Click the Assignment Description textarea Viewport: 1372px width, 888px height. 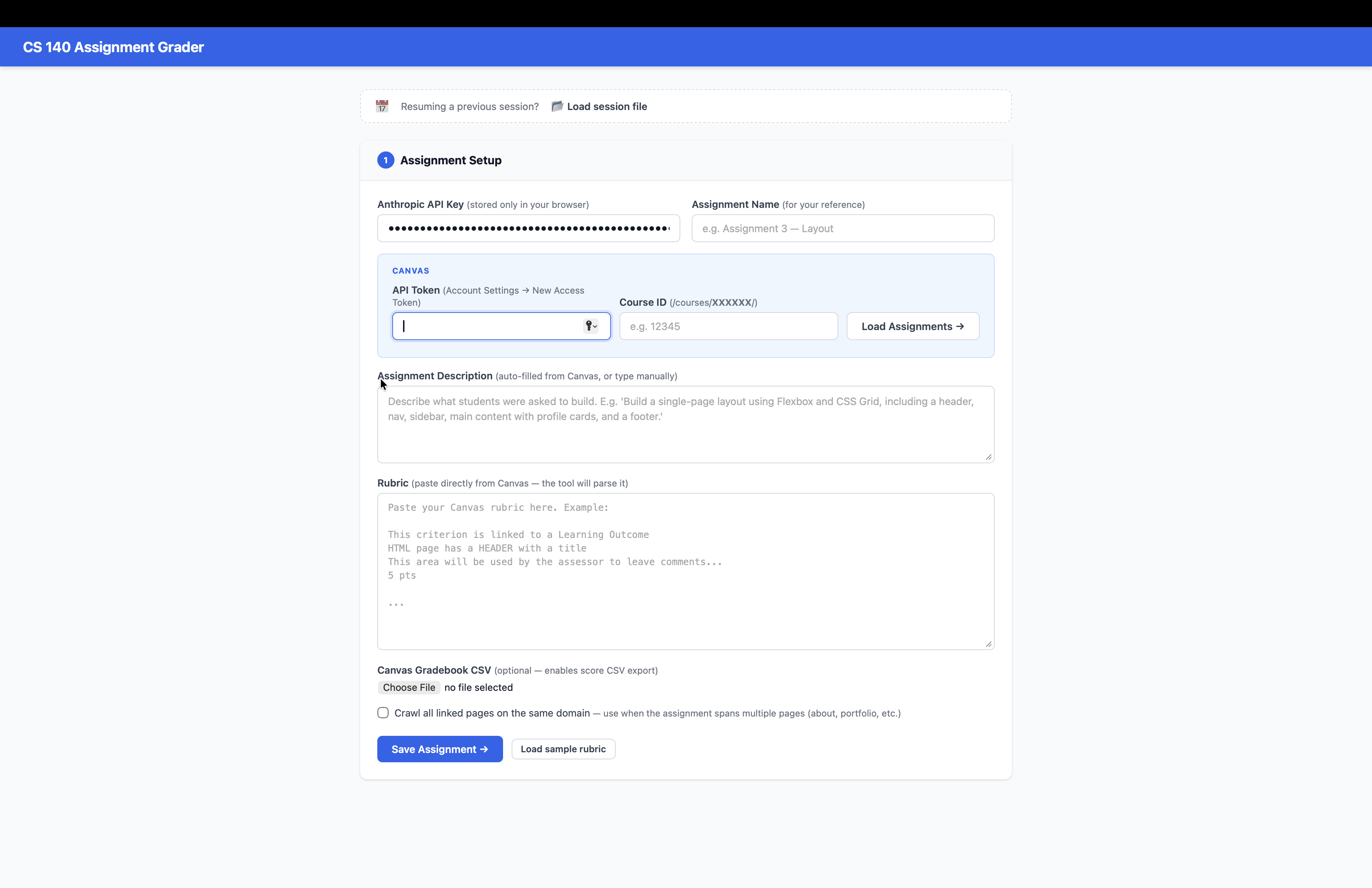tap(685, 424)
